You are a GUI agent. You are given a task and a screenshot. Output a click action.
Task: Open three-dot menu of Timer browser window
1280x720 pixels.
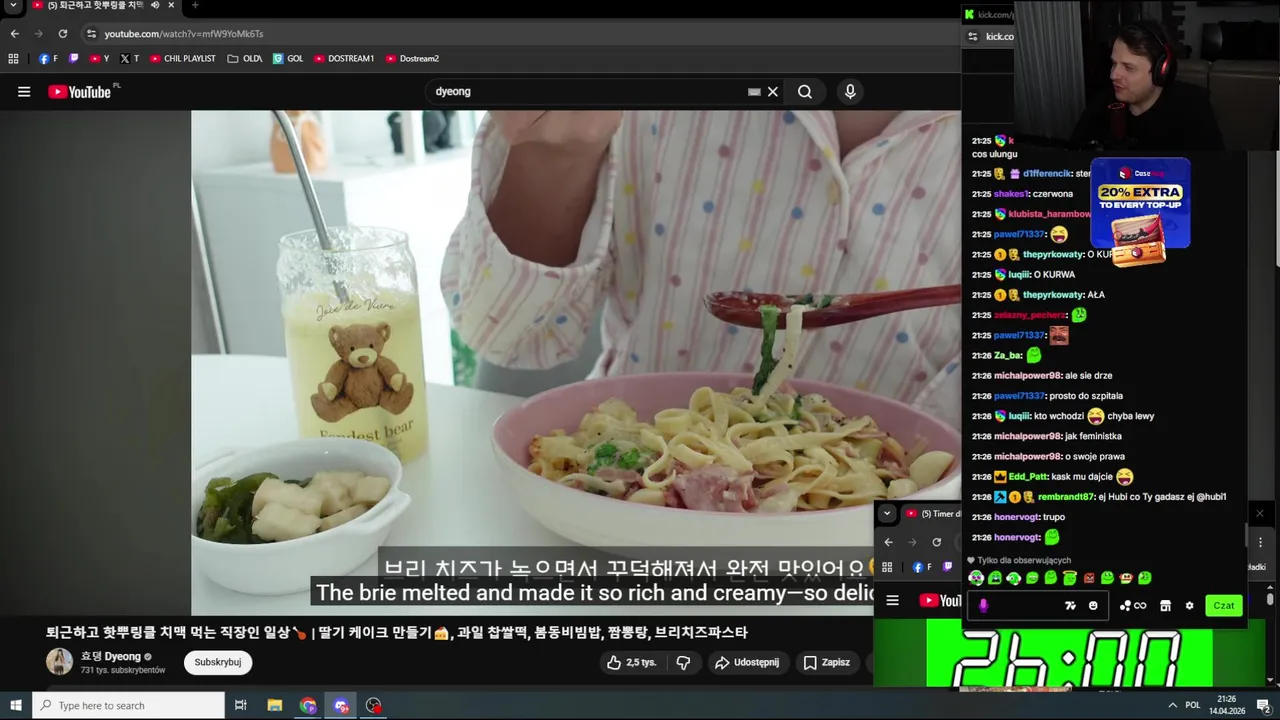click(1260, 542)
